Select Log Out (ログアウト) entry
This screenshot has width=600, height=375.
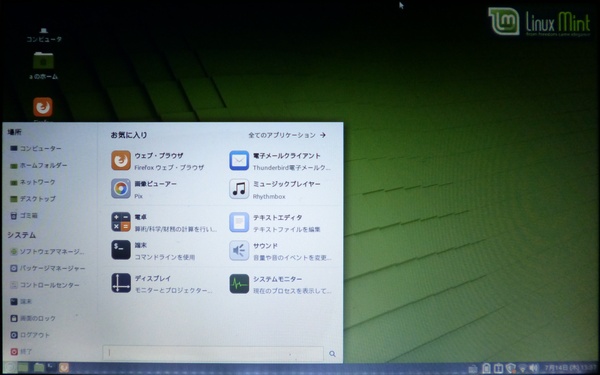30,335
